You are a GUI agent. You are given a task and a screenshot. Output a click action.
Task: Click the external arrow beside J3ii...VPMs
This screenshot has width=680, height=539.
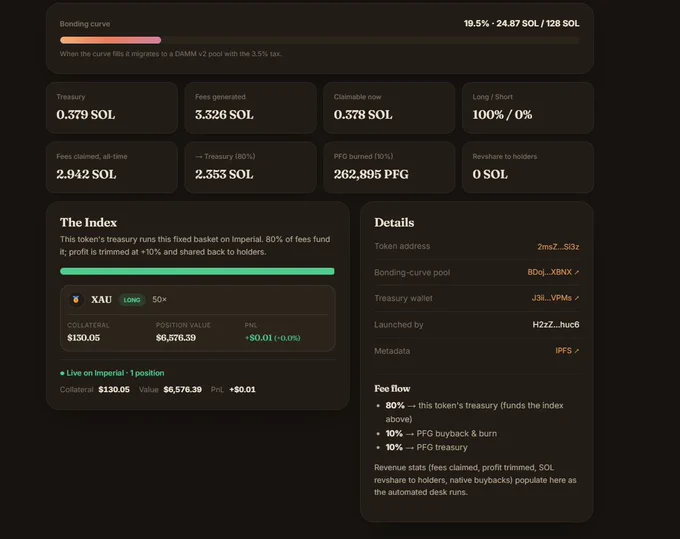[577, 298]
